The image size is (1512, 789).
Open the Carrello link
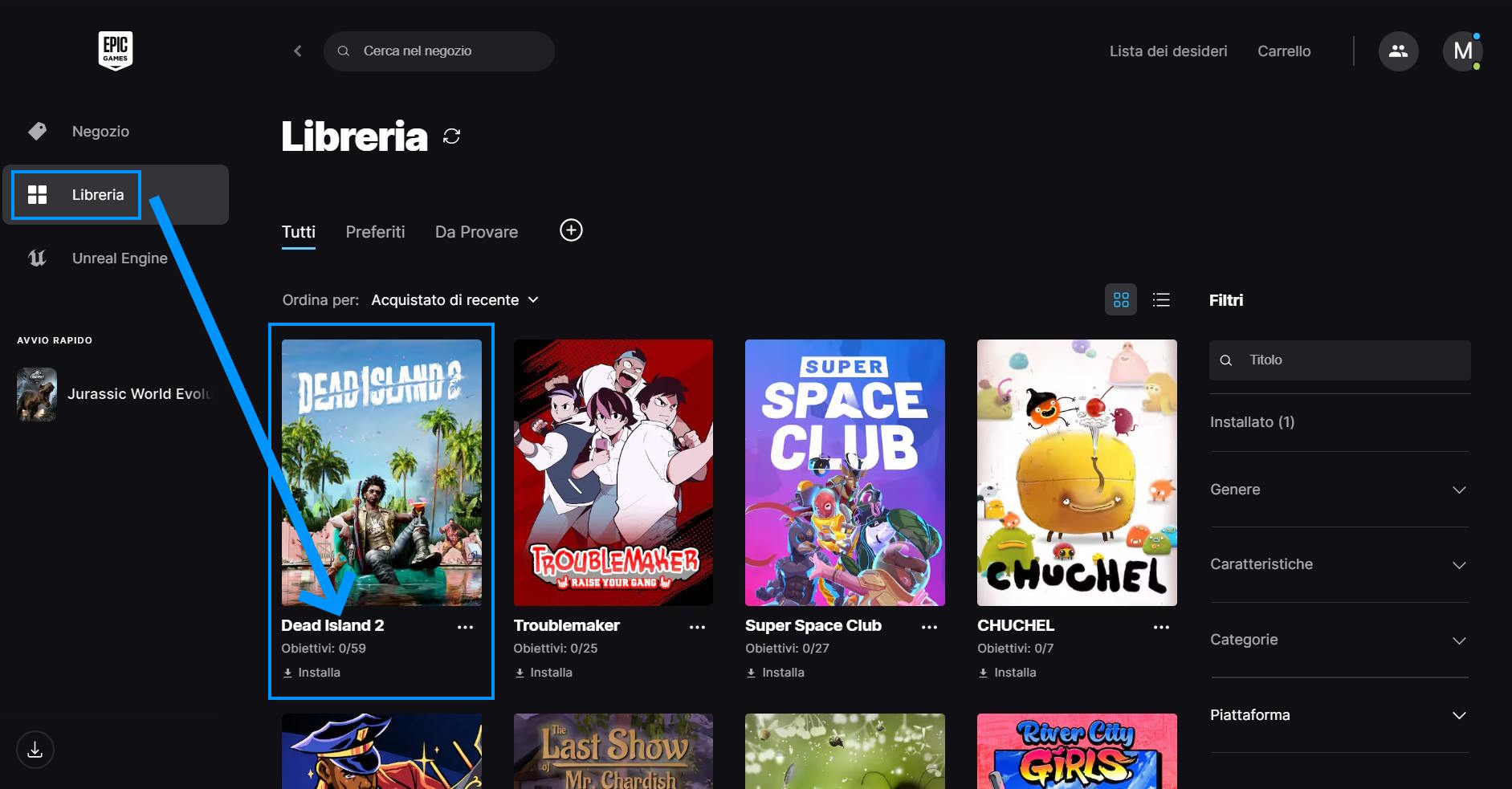(1284, 51)
